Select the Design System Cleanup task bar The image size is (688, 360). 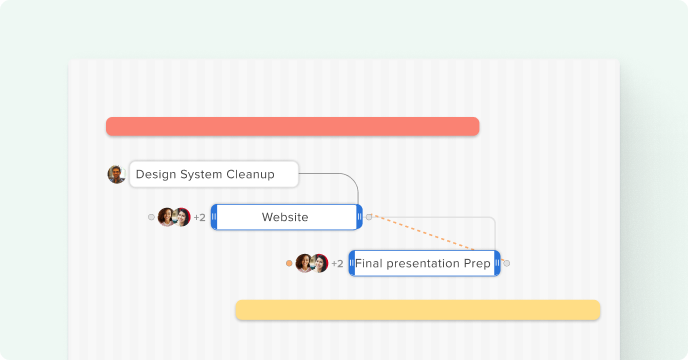[214, 174]
